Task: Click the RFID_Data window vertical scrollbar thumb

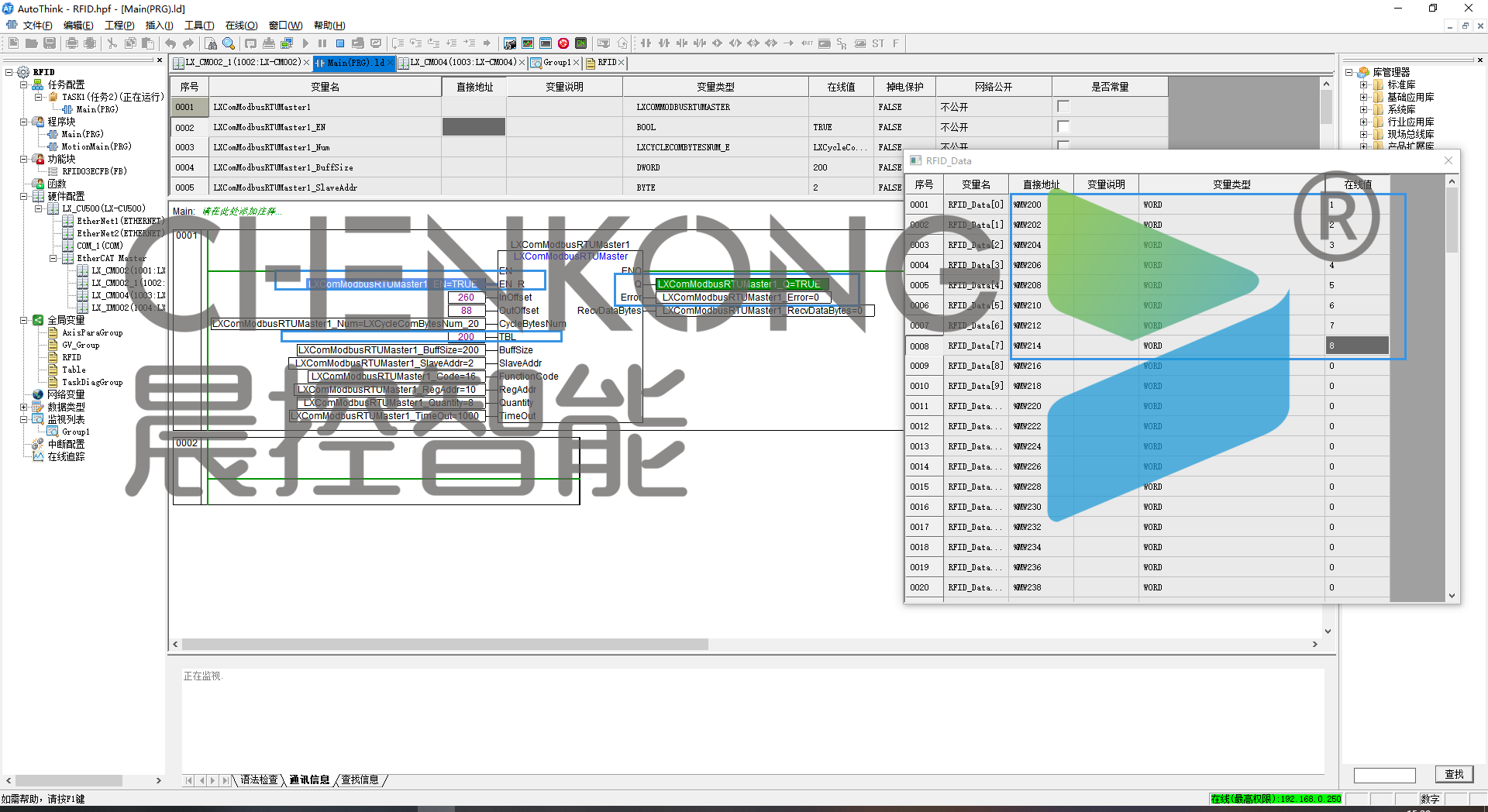Action: (x=1452, y=220)
